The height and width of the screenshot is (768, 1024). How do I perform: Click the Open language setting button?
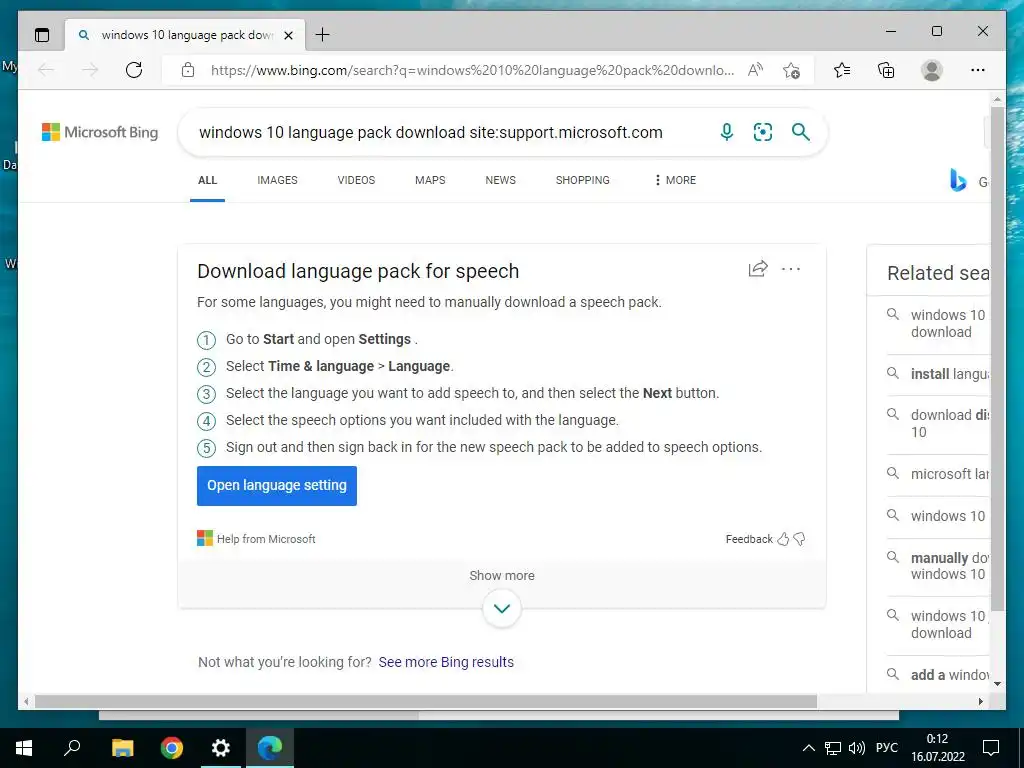click(x=277, y=485)
